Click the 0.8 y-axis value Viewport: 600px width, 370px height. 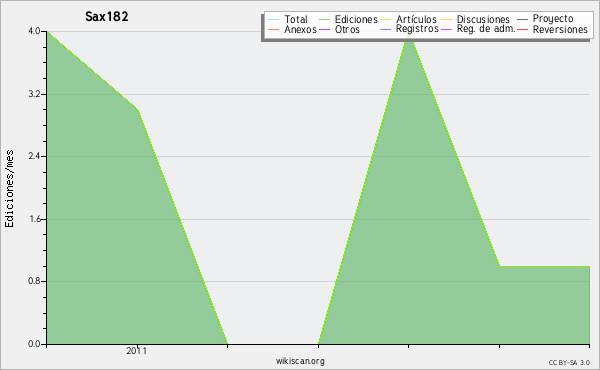pyautogui.click(x=34, y=281)
